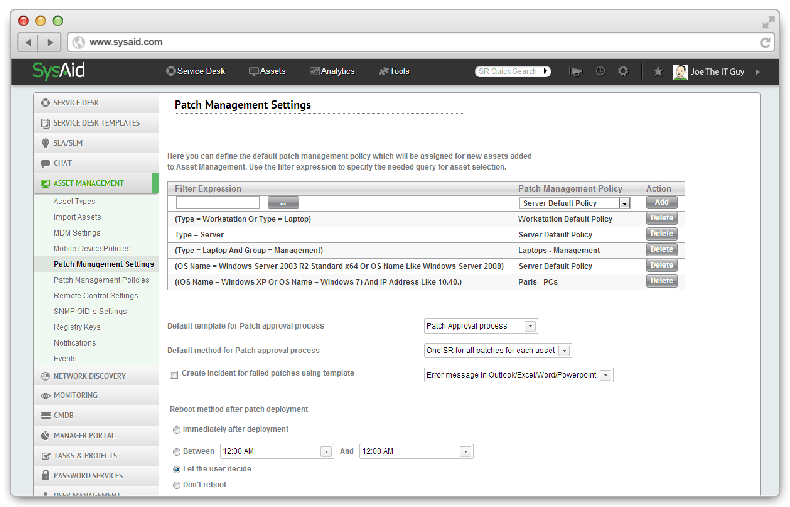Open Tools top menu
This screenshot has width=790, height=507.
[x=394, y=71]
